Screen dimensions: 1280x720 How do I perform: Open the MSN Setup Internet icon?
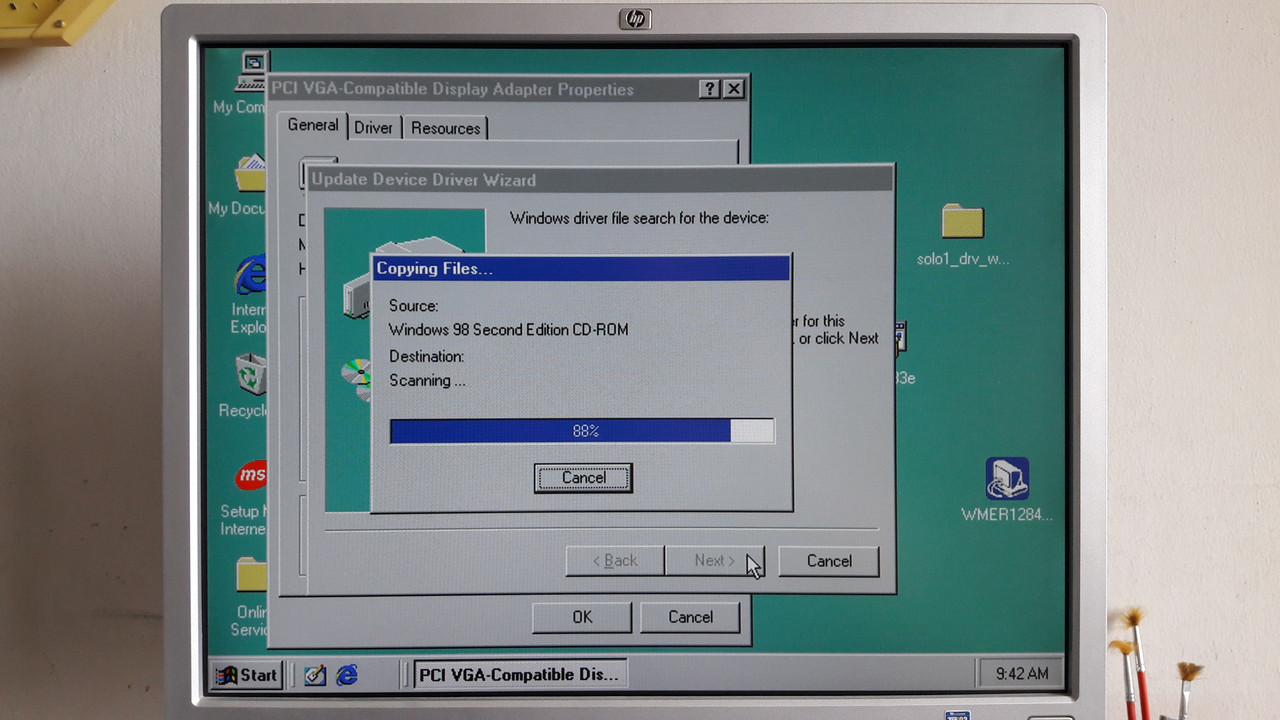251,476
